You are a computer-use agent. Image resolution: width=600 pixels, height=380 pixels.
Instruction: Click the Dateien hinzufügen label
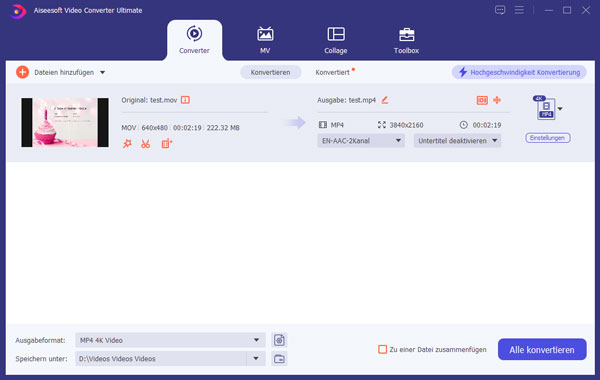(x=64, y=72)
